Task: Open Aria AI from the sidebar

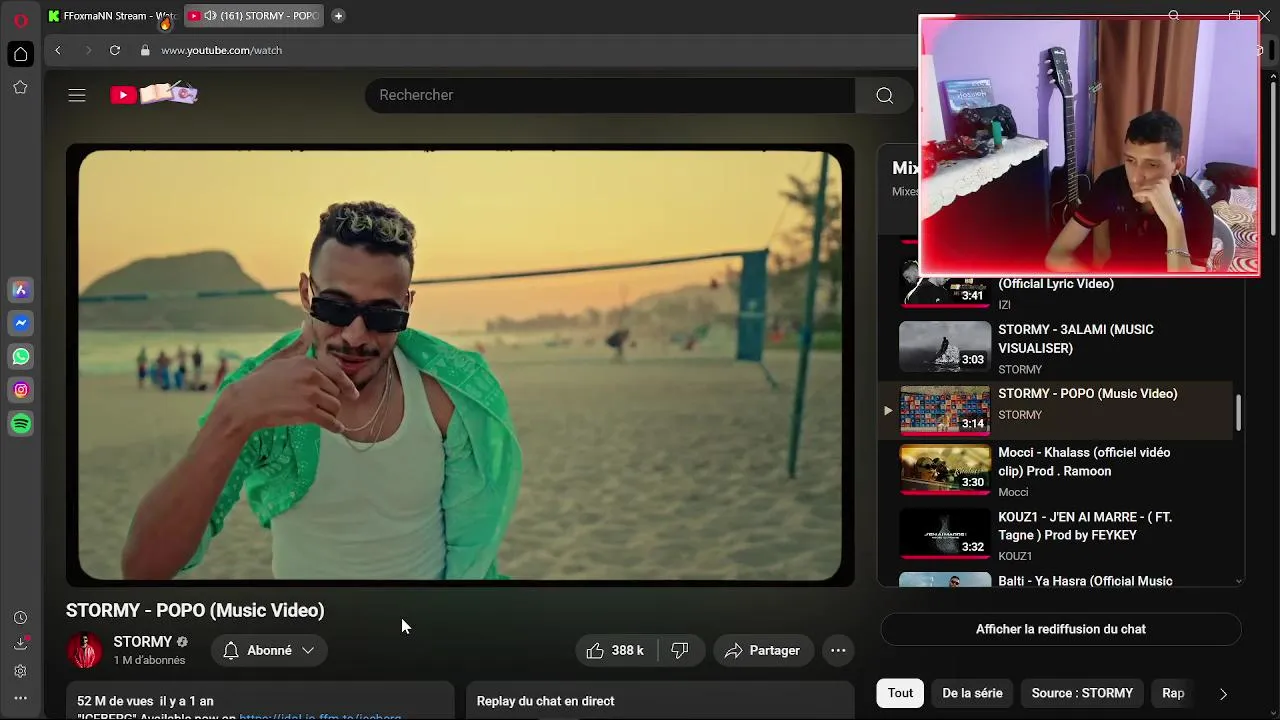Action: pyautogui.click(x=21, y=290)
